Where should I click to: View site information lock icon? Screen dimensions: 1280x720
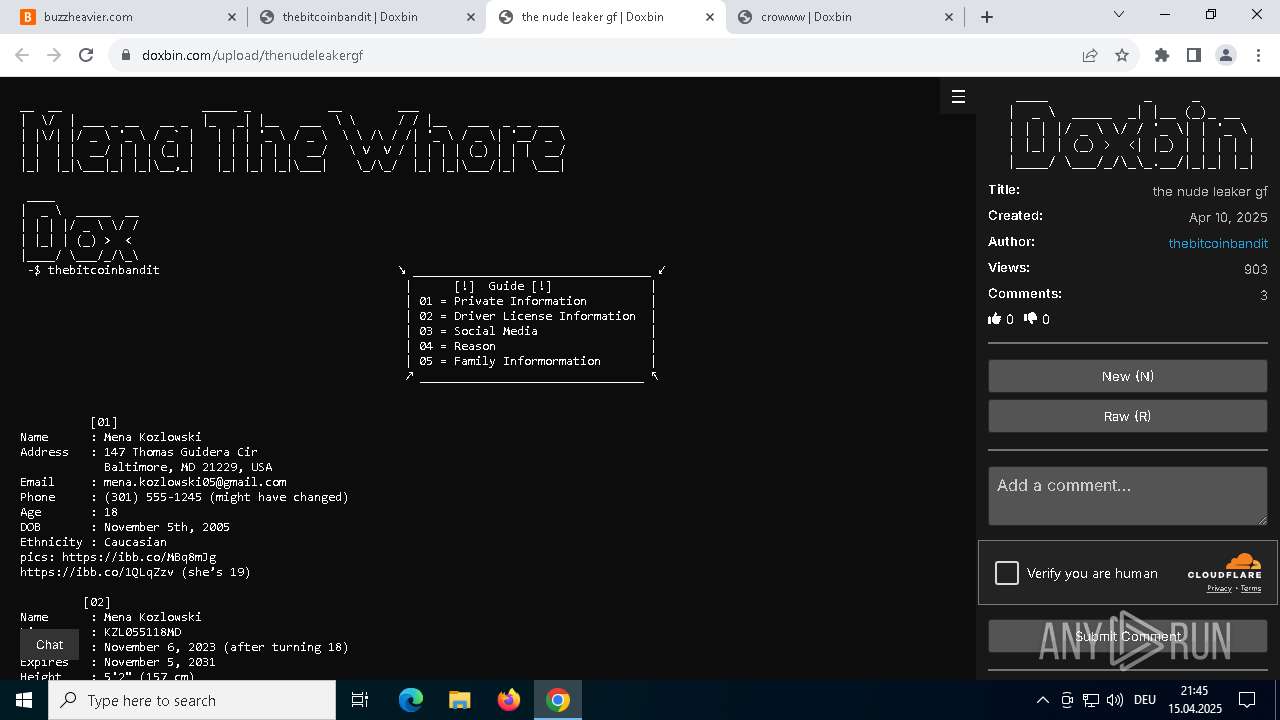click(x=126, y=55)
